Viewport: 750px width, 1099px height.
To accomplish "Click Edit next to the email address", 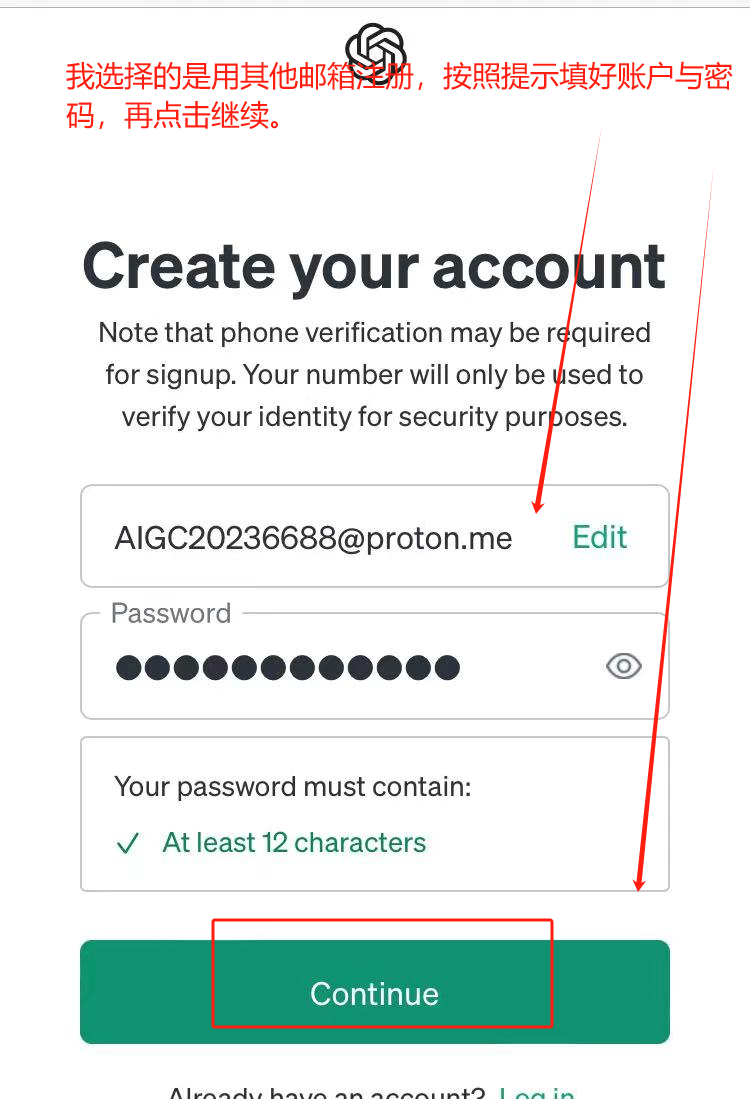I will click(x=599, y=537).
